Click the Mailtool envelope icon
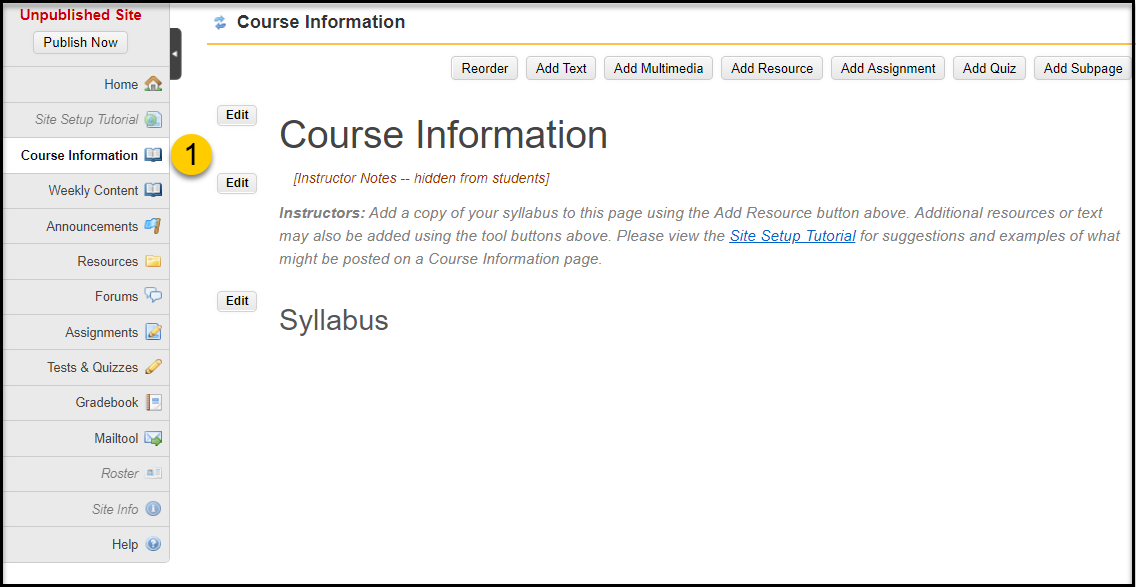The width and height of the screenshot is (1136, 587). [153, 438]
